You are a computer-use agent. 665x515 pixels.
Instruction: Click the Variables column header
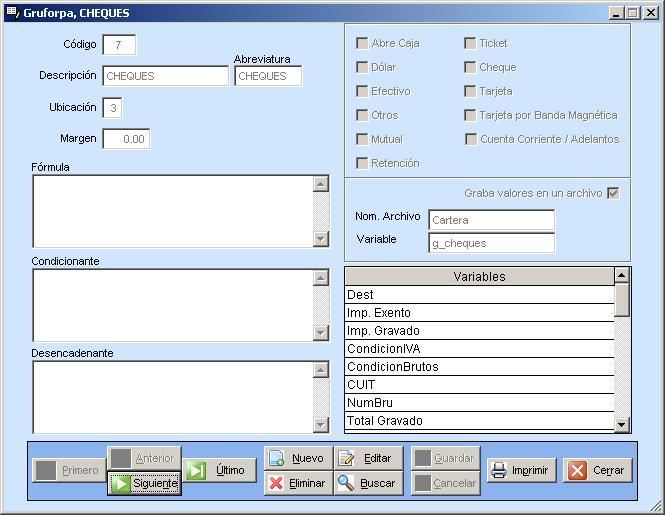click(478, 276)
